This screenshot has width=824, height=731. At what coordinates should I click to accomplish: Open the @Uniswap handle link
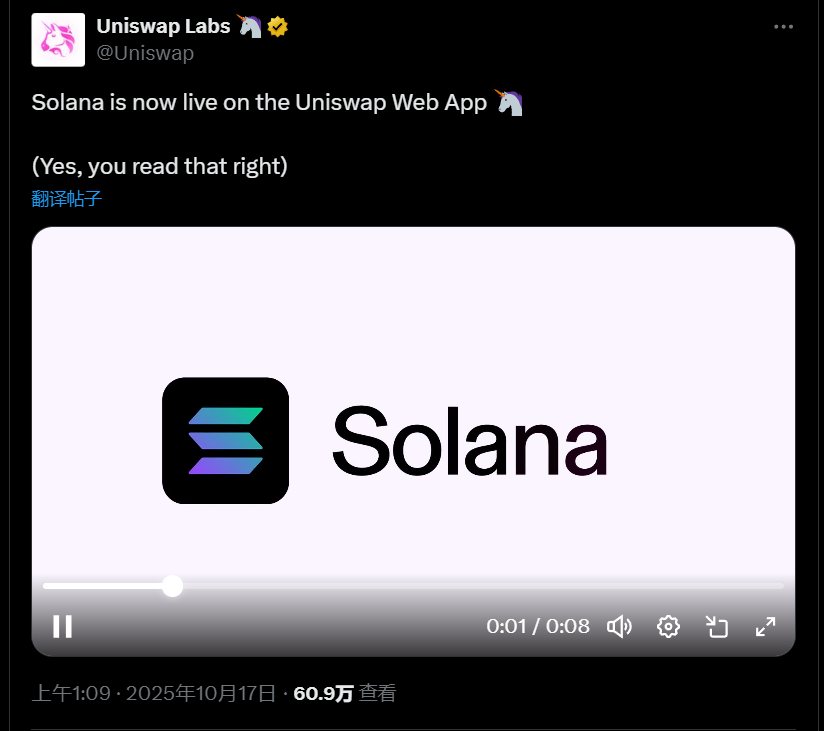coord(145,53)
